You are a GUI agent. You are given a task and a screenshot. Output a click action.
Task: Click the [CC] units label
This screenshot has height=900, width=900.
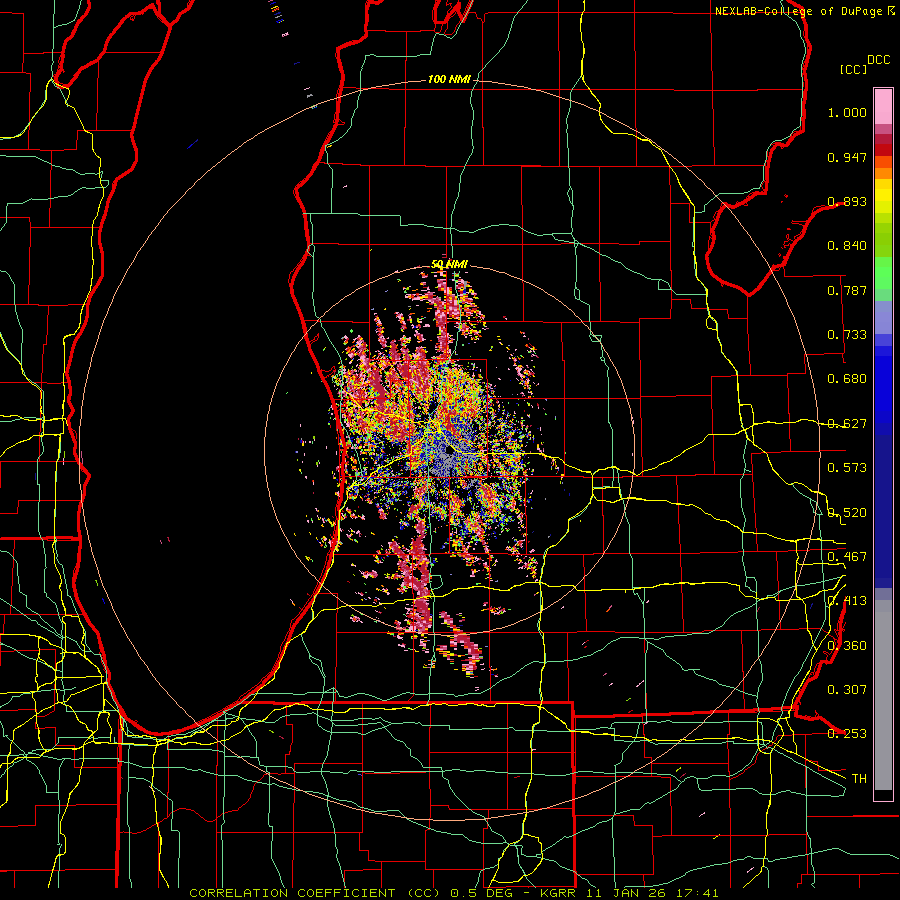pos(854,69)
